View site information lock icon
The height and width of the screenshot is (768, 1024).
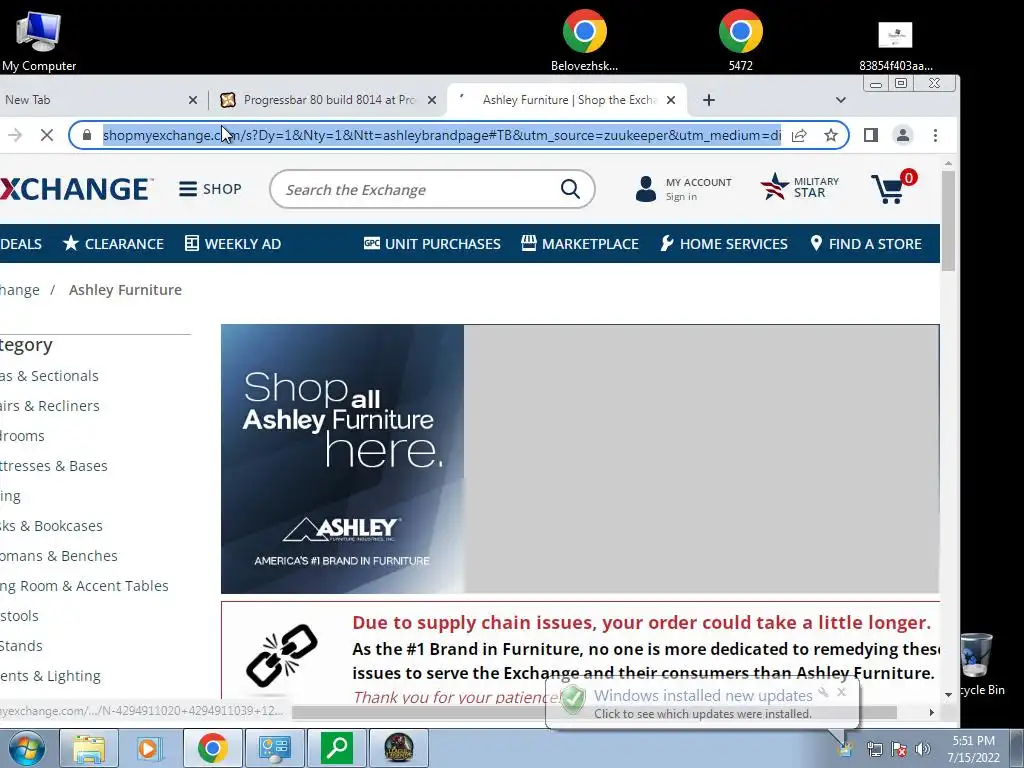(x=87, y=135)
